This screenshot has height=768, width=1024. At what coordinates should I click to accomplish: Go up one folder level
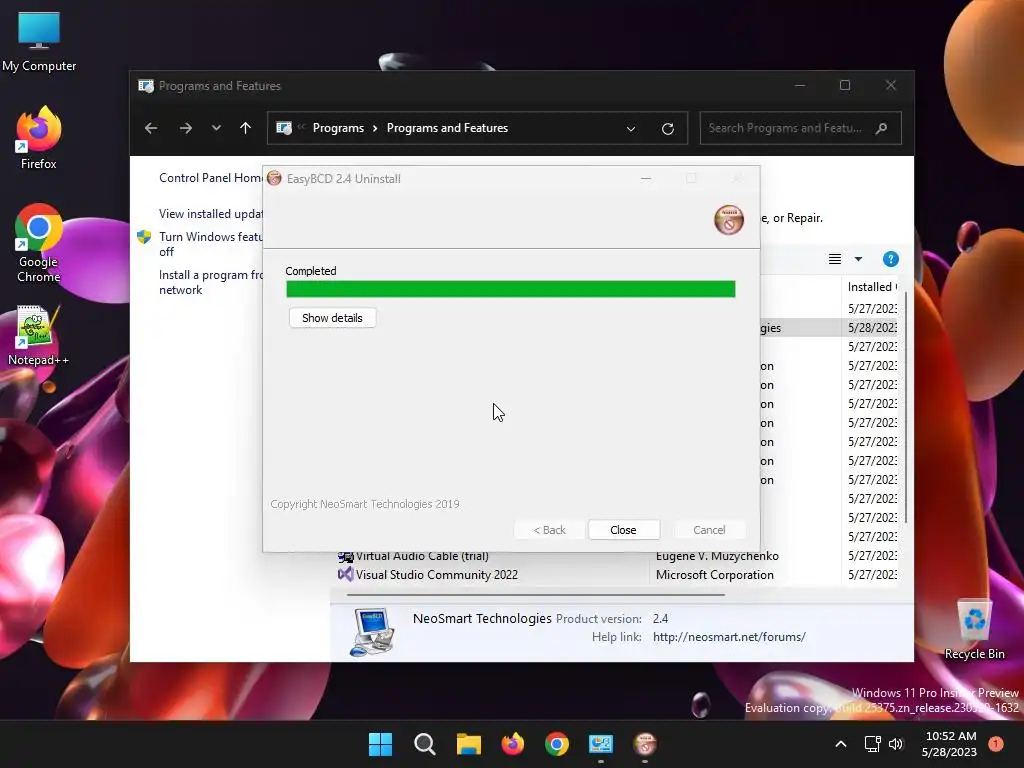246,128
